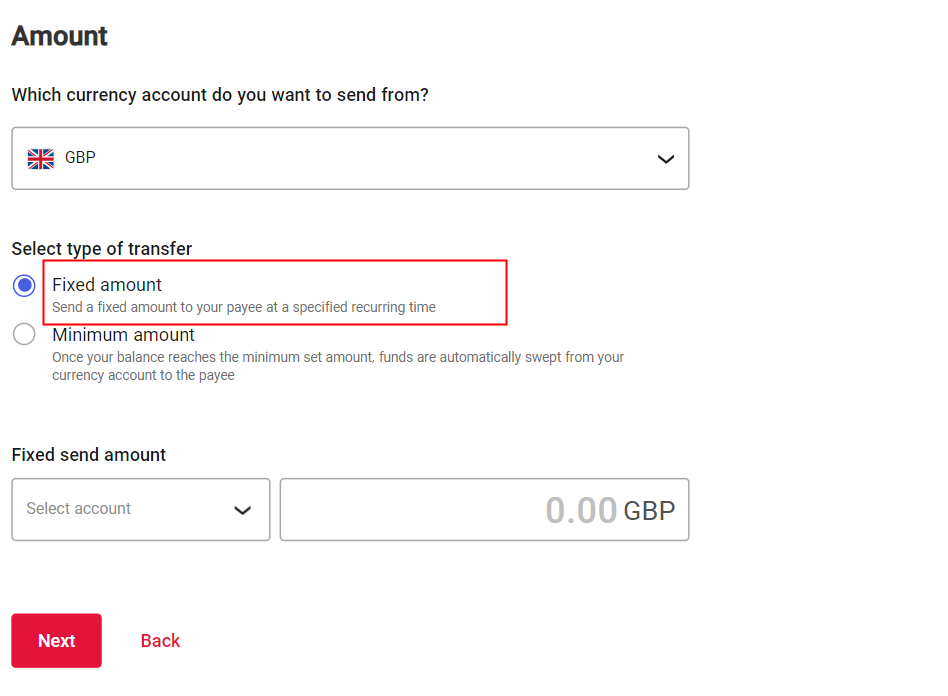Click the 'Amount' page heading
The height and width of the screenshot is (696, 948).
coord(60,36)
